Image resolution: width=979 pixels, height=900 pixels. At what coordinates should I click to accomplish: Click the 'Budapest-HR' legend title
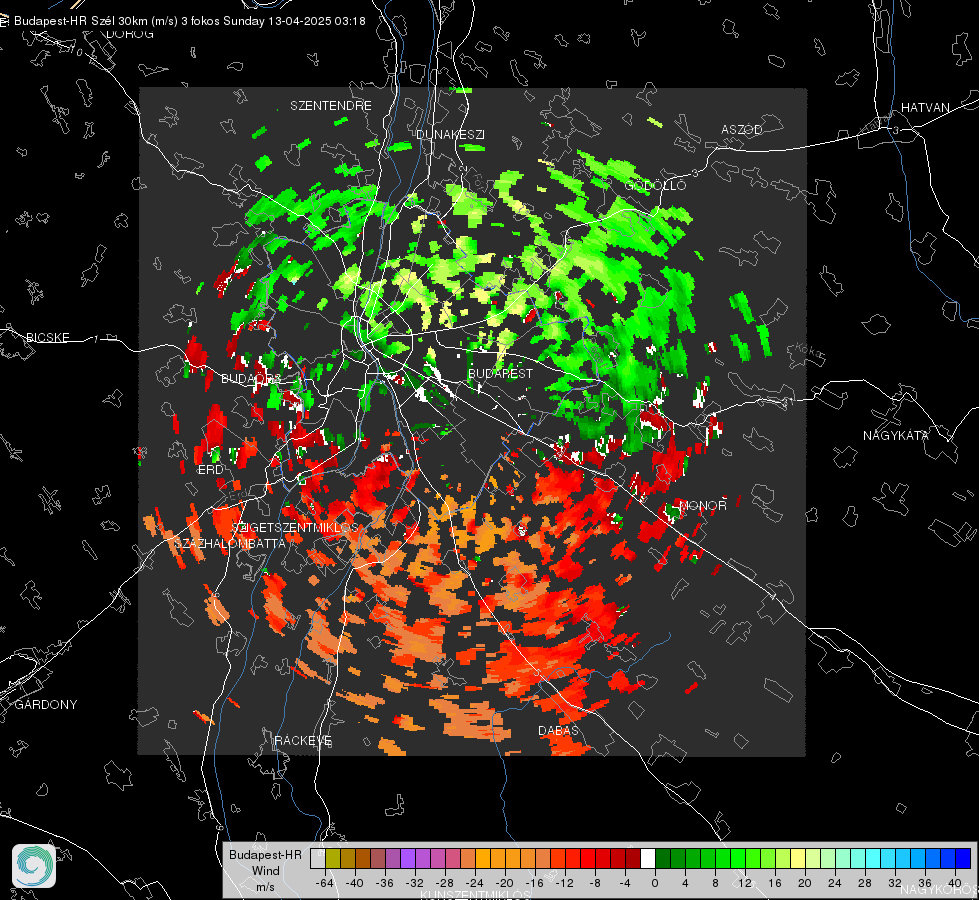pos(265,854)
